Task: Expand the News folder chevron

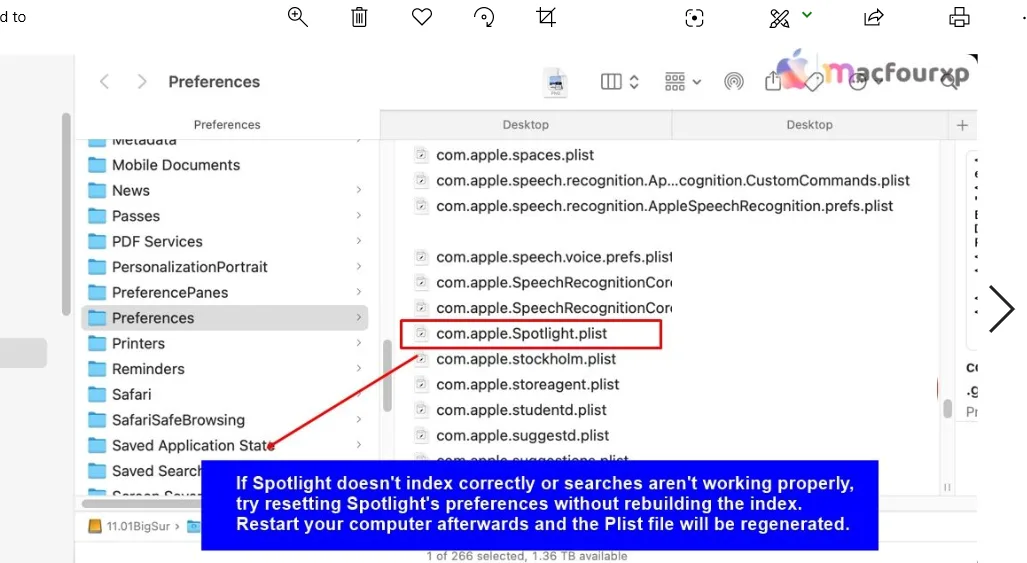Action: pos(359,190)
